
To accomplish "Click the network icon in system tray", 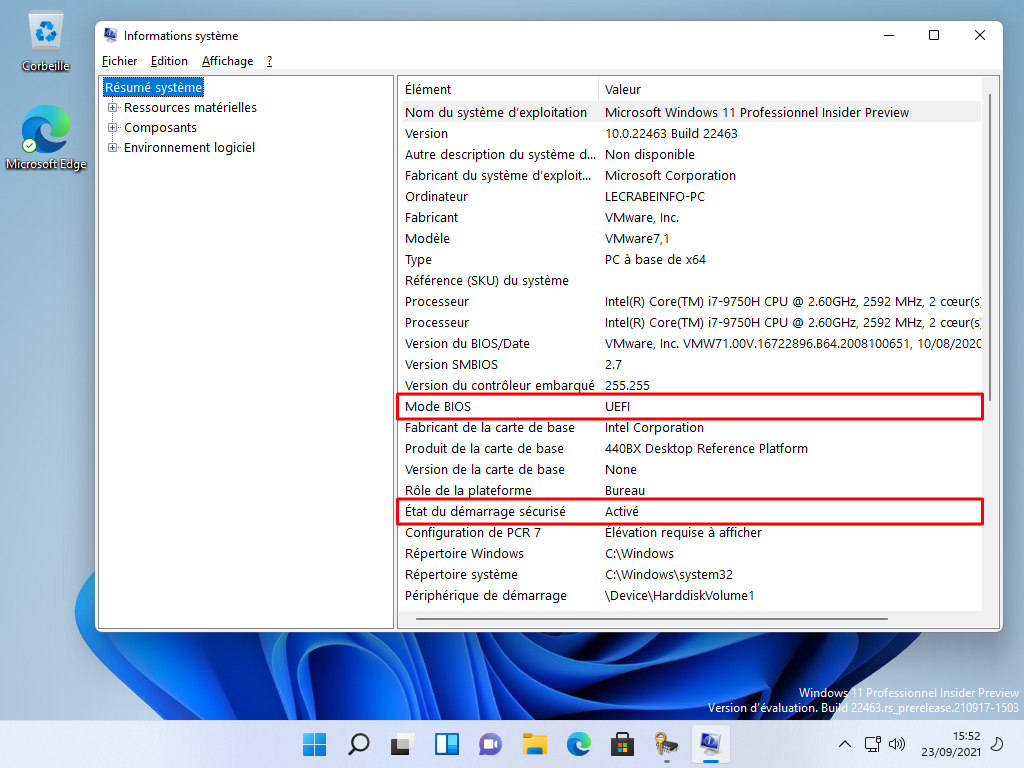I will (872, 744).
